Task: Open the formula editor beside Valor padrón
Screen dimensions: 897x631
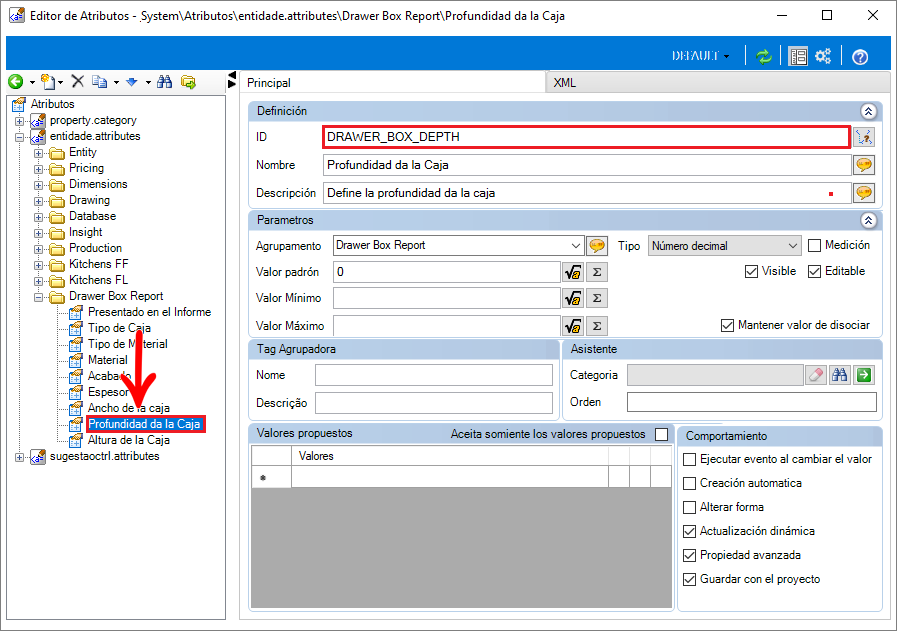Action: click(573, 272)
